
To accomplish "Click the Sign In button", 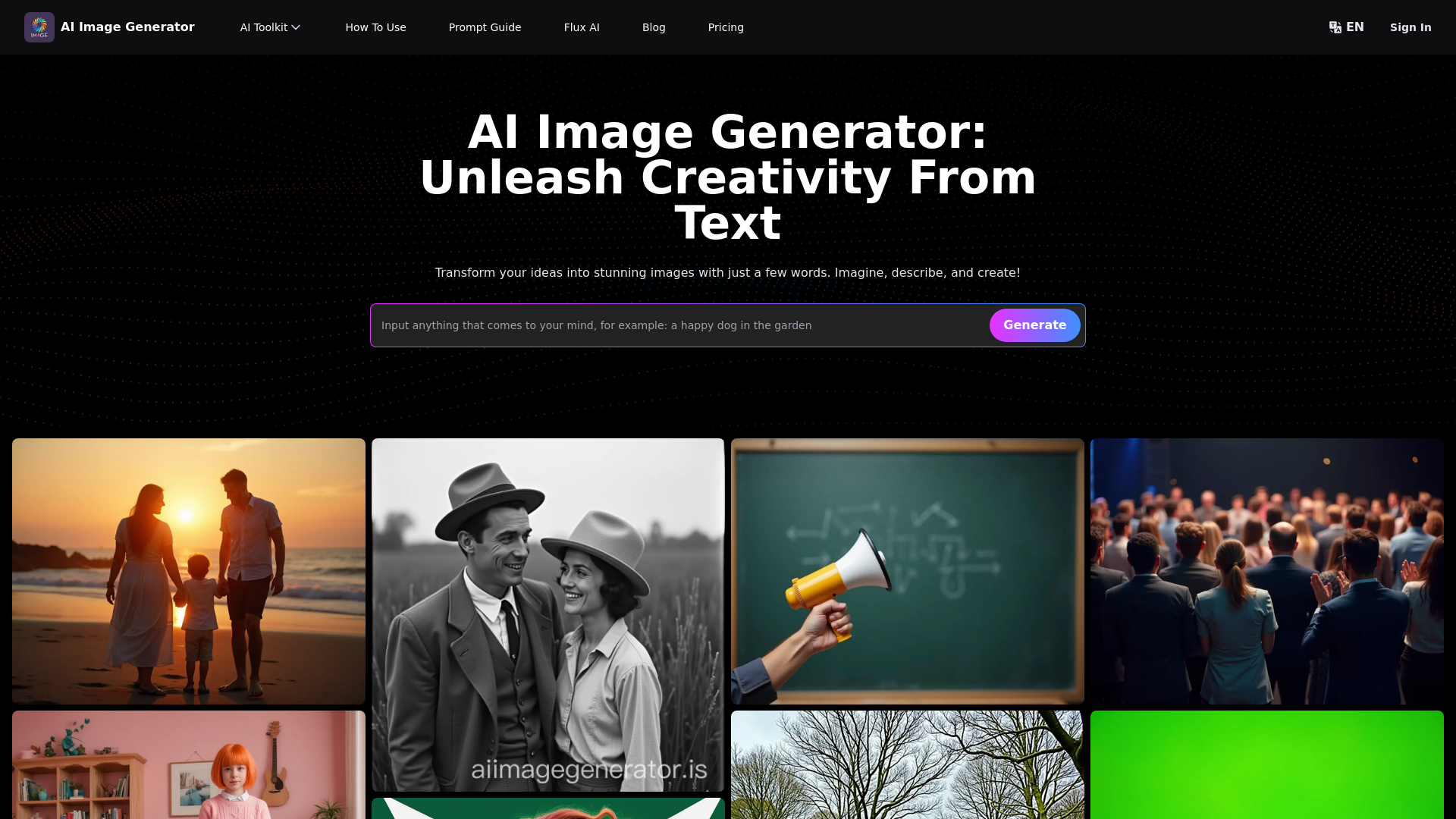I will tap(1410, 27).
